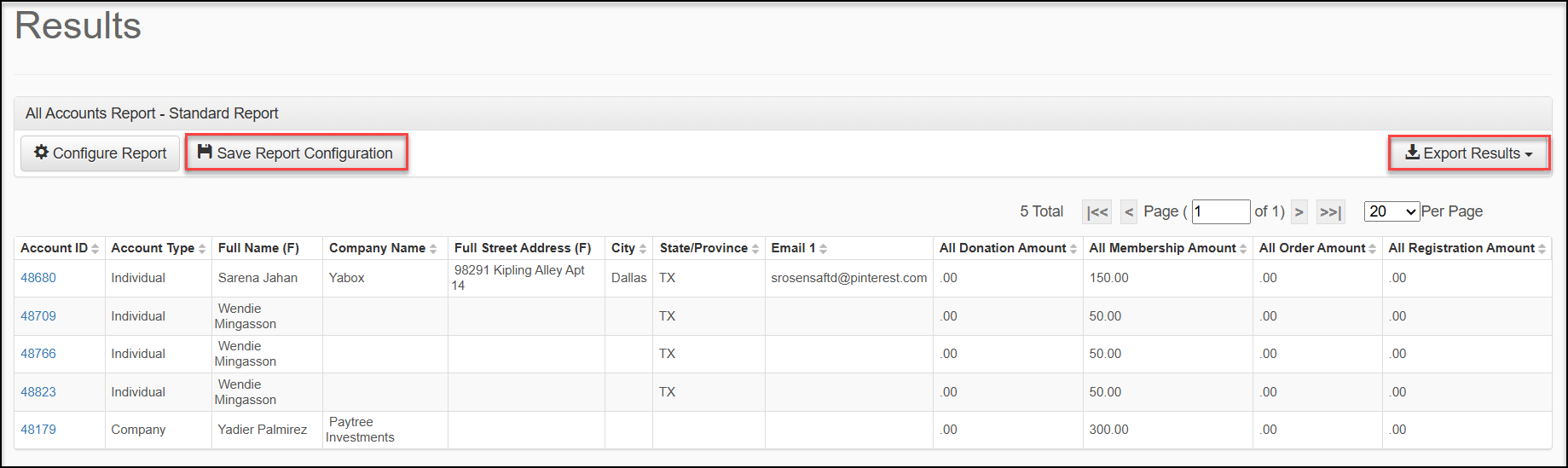1568x468 pixels.
Task: Click Configure Report button
Action: point(100,153)
